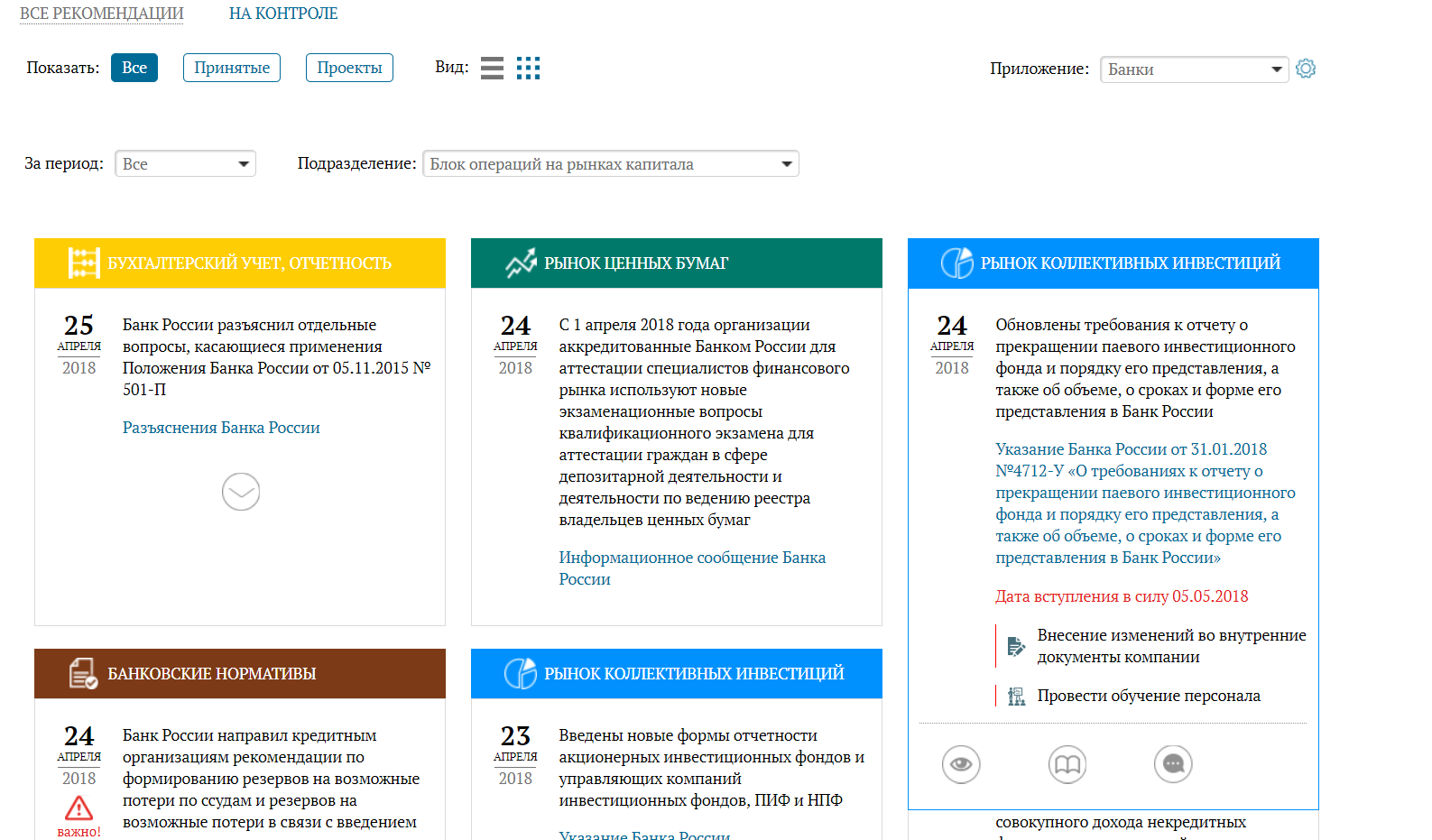Switch to grid view icon
Screen dimensions: 1432x840
point(528,69)
